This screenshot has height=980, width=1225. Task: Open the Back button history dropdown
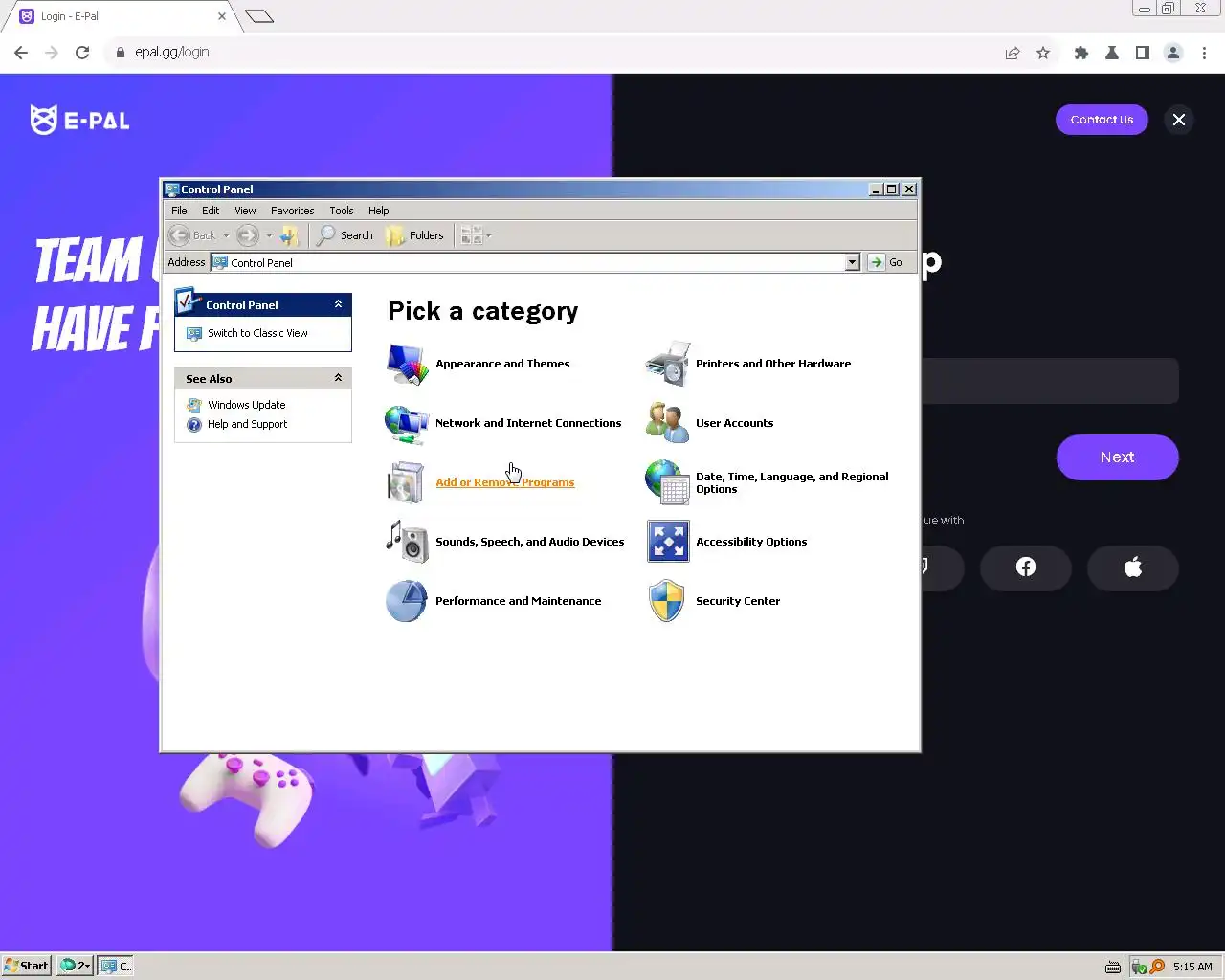pos(227,235)
